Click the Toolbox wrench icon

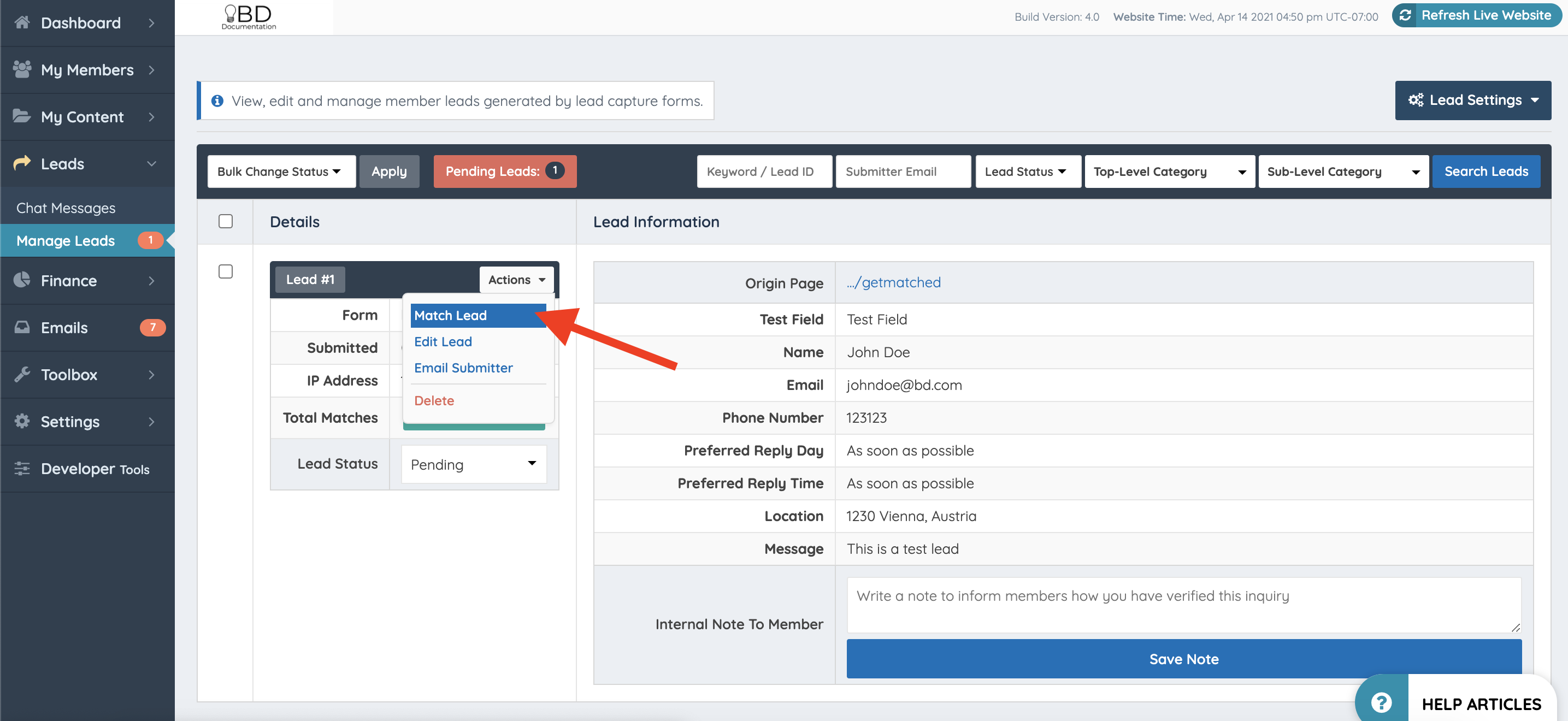[22, 374]
